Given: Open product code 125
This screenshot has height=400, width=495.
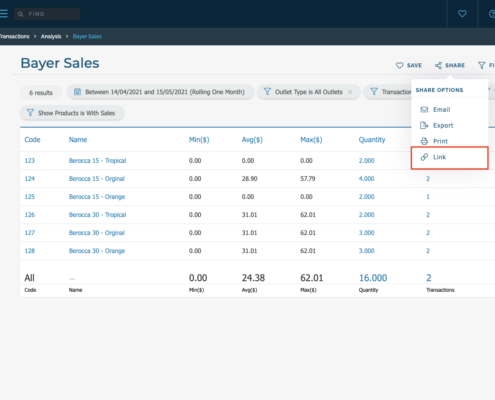Looking at the screenshot, I should coord(30,197).
